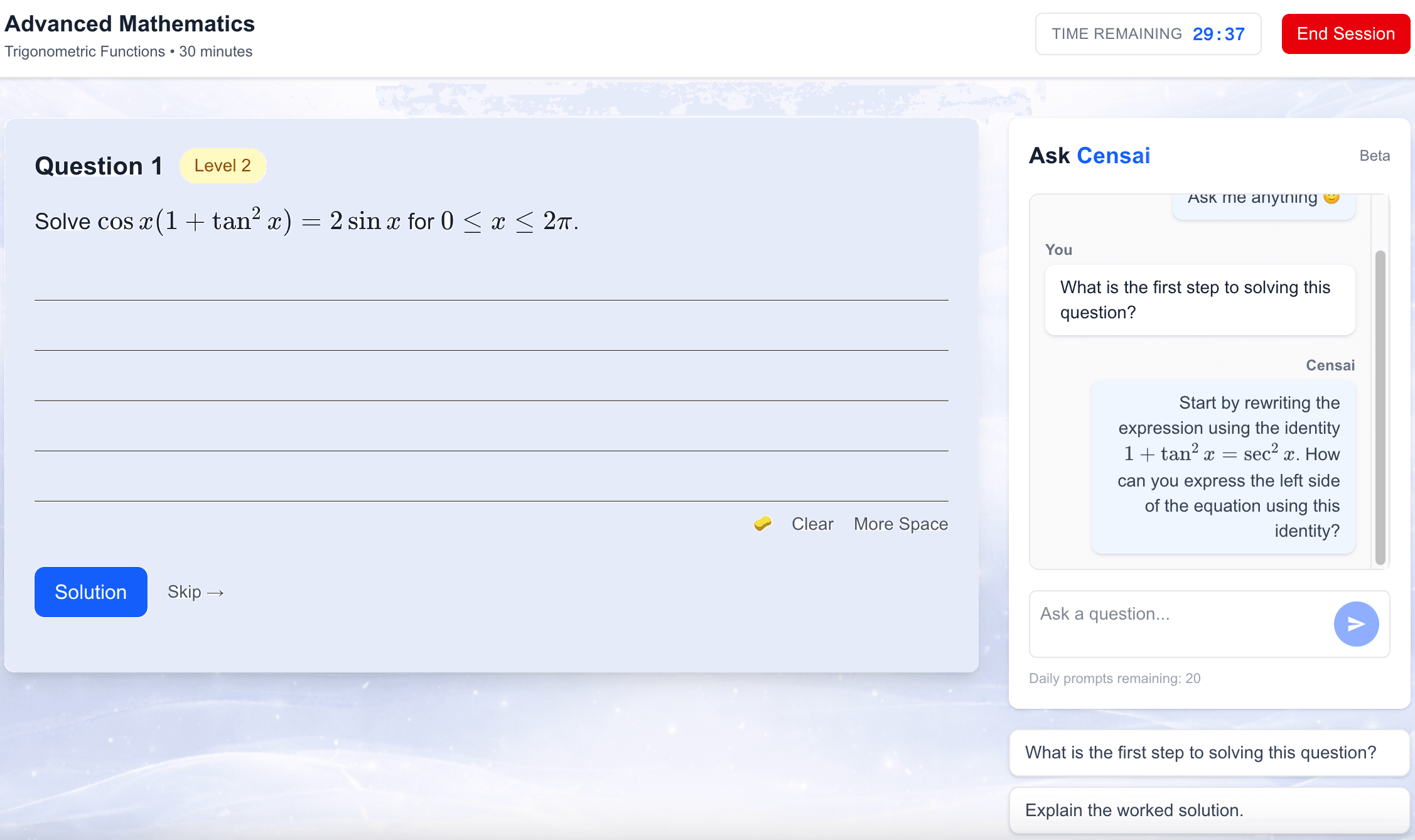The image size is (1415, 840).
Task: Select the prompt 'What is the first step to solving this question?'
Action: click(x=1208, y=752)
